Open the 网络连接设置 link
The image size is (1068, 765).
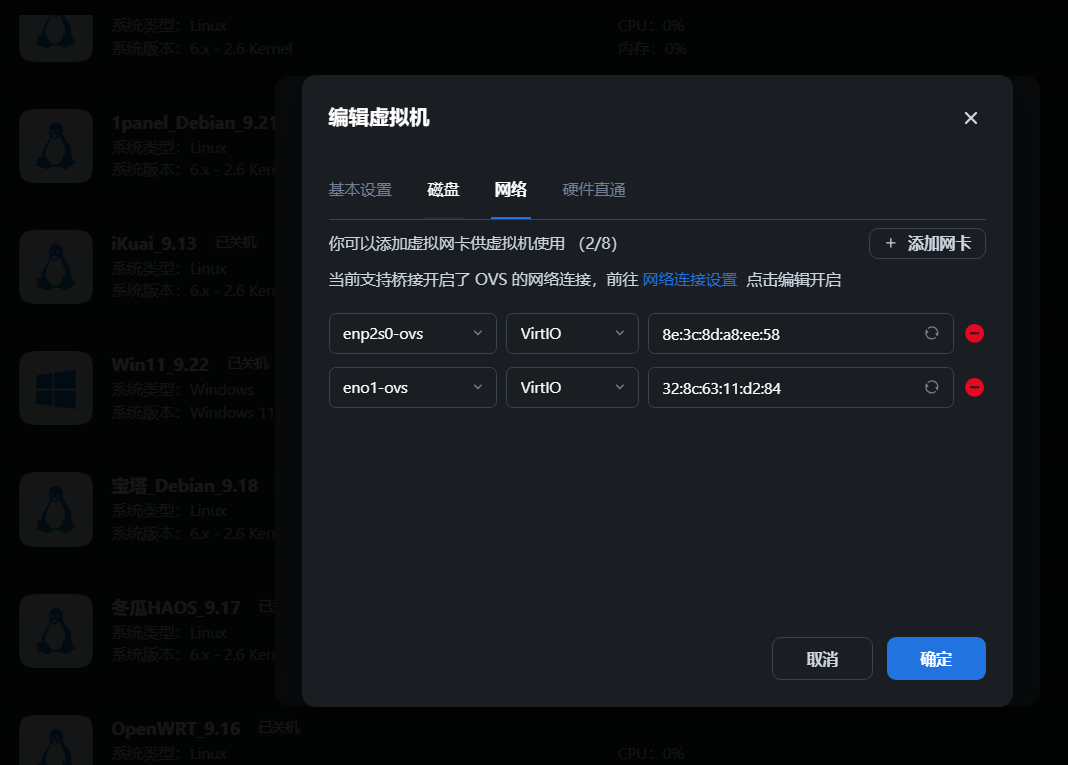690,279
